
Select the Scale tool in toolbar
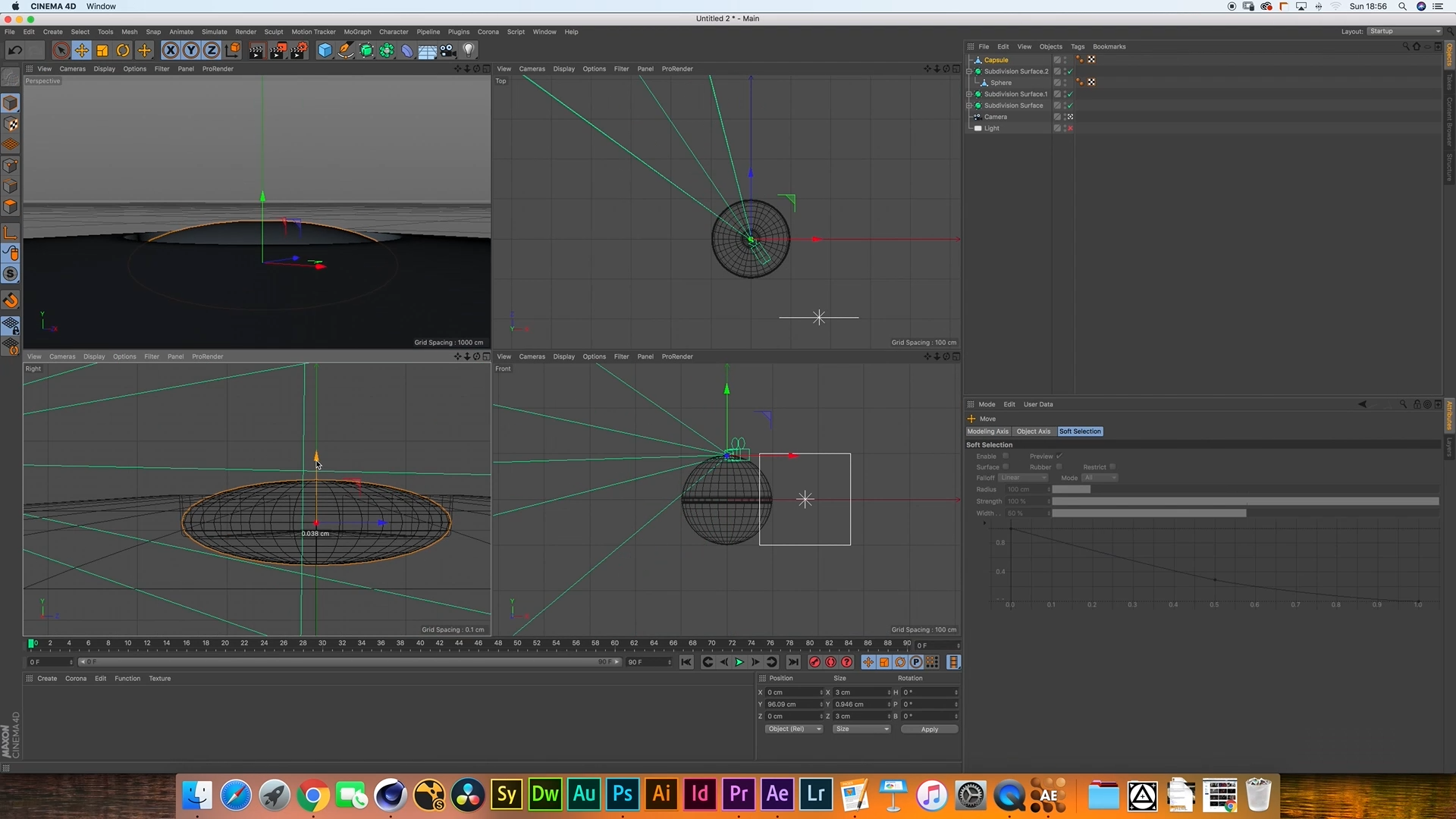pyautogui.click(x=102, y=51)
